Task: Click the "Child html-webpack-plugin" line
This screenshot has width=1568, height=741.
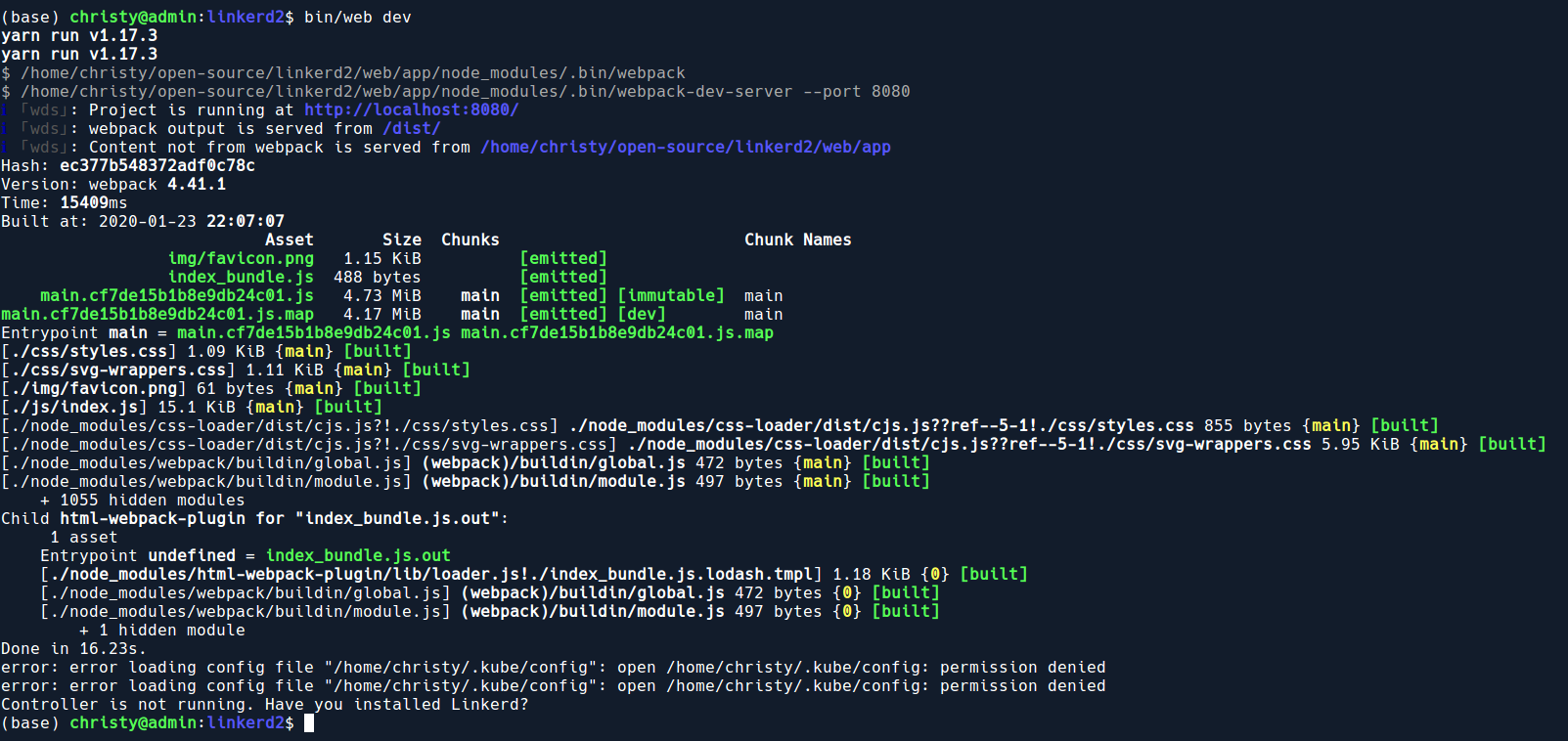Action: 255,518
